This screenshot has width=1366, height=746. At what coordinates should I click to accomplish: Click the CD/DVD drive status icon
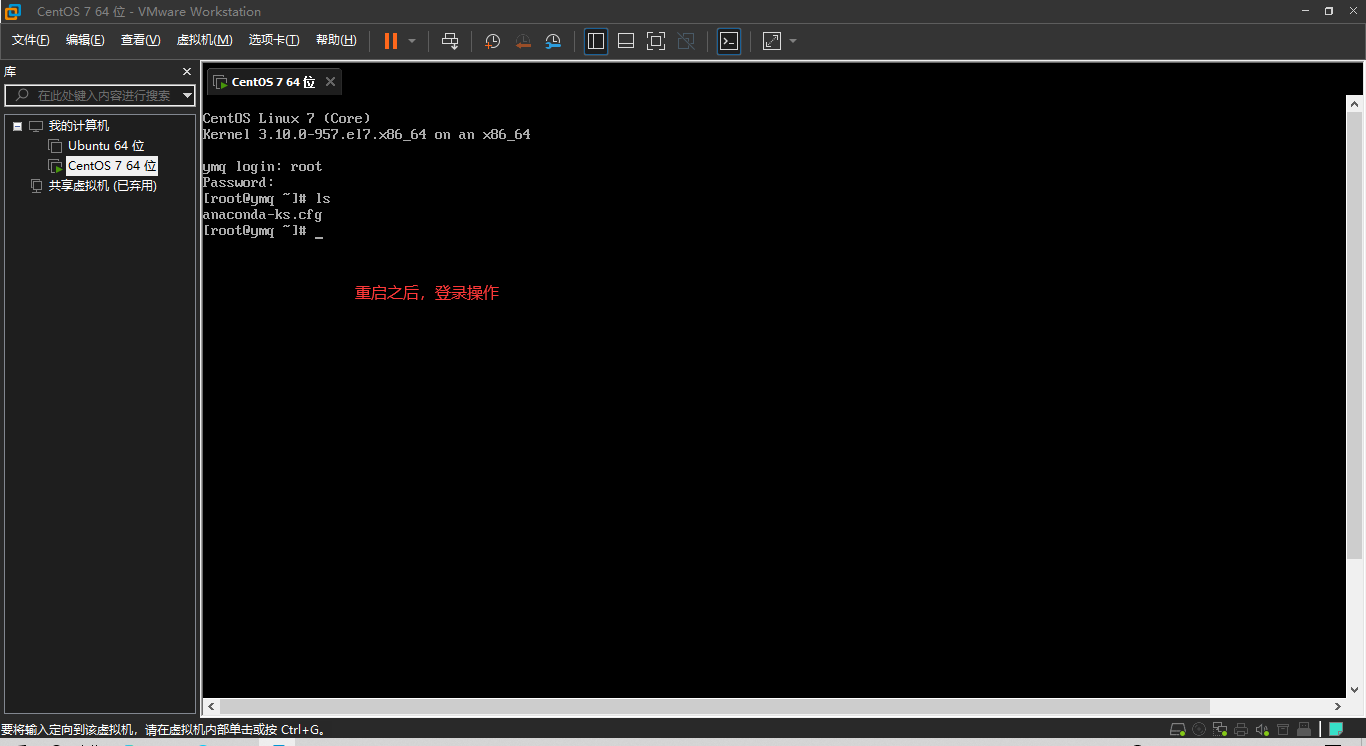tap(1199, 729)
